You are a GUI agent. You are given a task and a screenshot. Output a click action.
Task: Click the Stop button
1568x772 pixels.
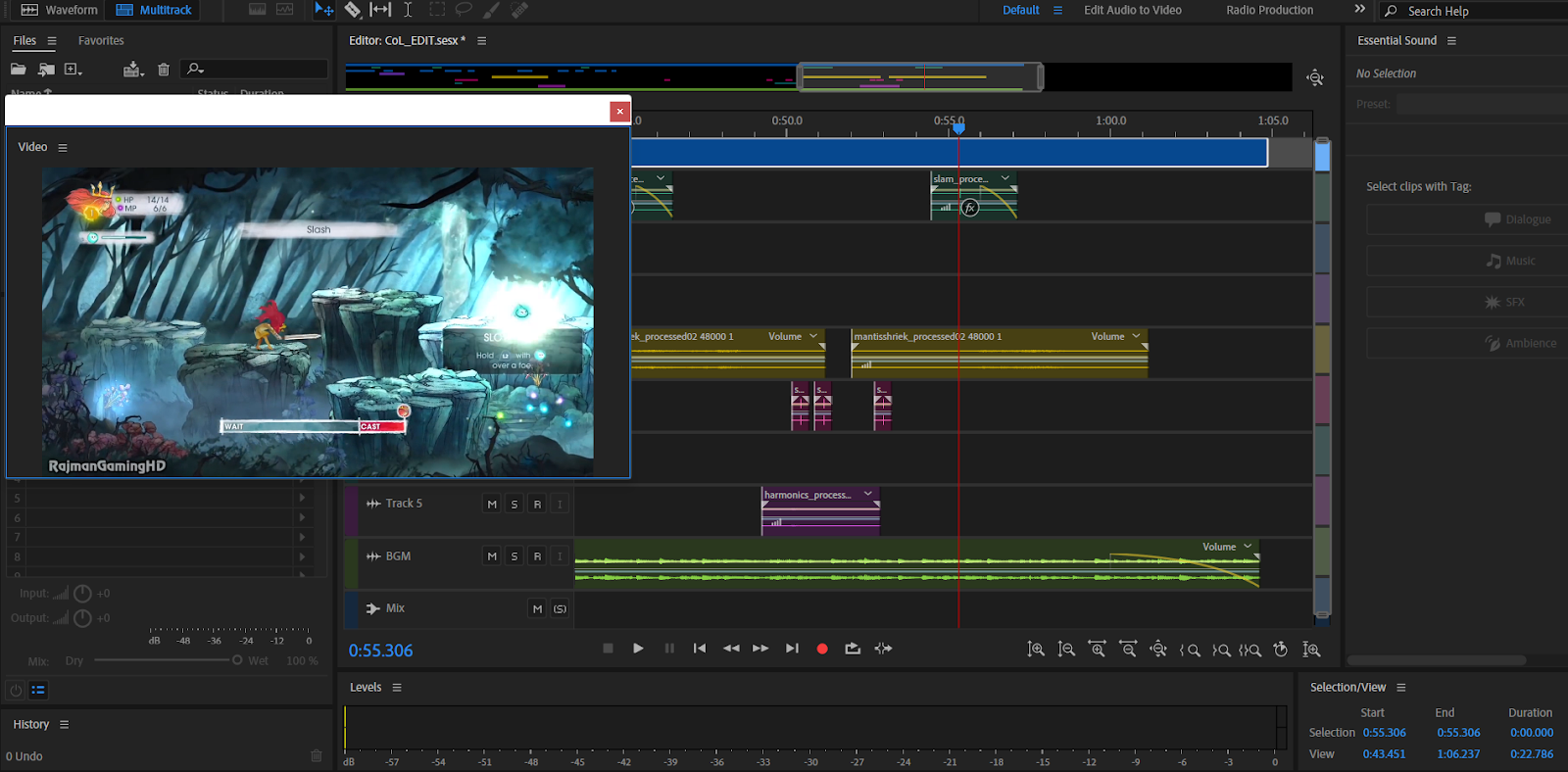tap(608, 649)
